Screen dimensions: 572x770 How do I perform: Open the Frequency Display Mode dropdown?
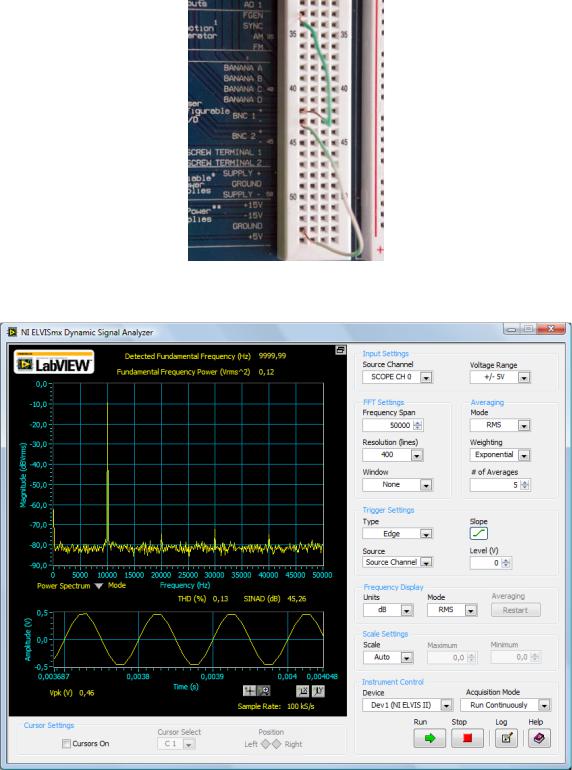(471, 610)
